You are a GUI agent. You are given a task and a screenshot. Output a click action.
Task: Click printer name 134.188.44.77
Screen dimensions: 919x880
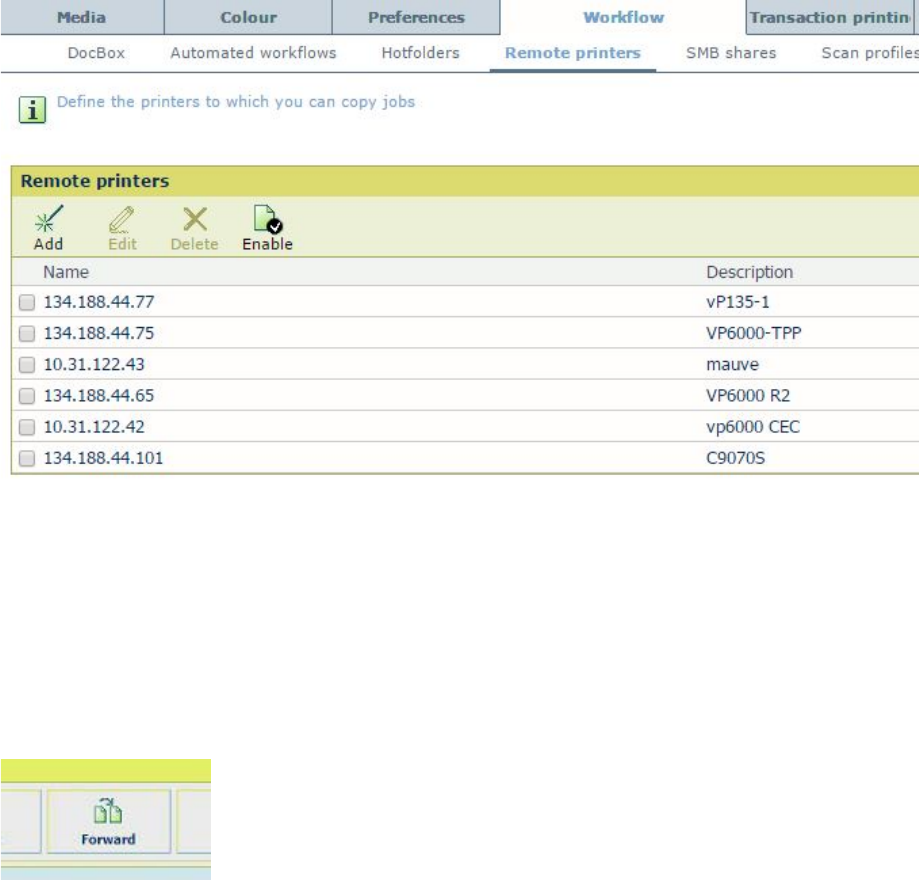point(98,302)
